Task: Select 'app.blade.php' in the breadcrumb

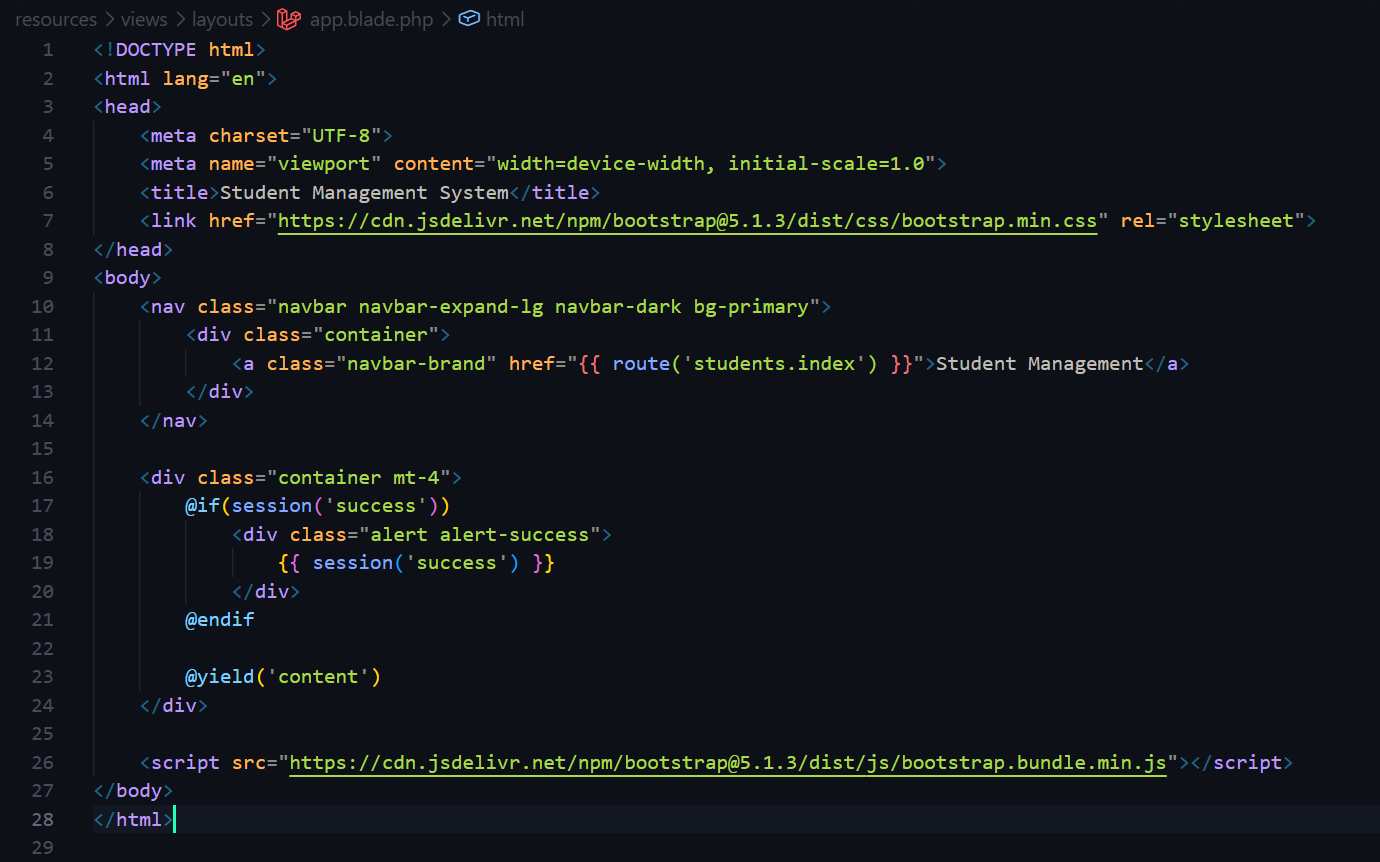Action: (371, 19)
